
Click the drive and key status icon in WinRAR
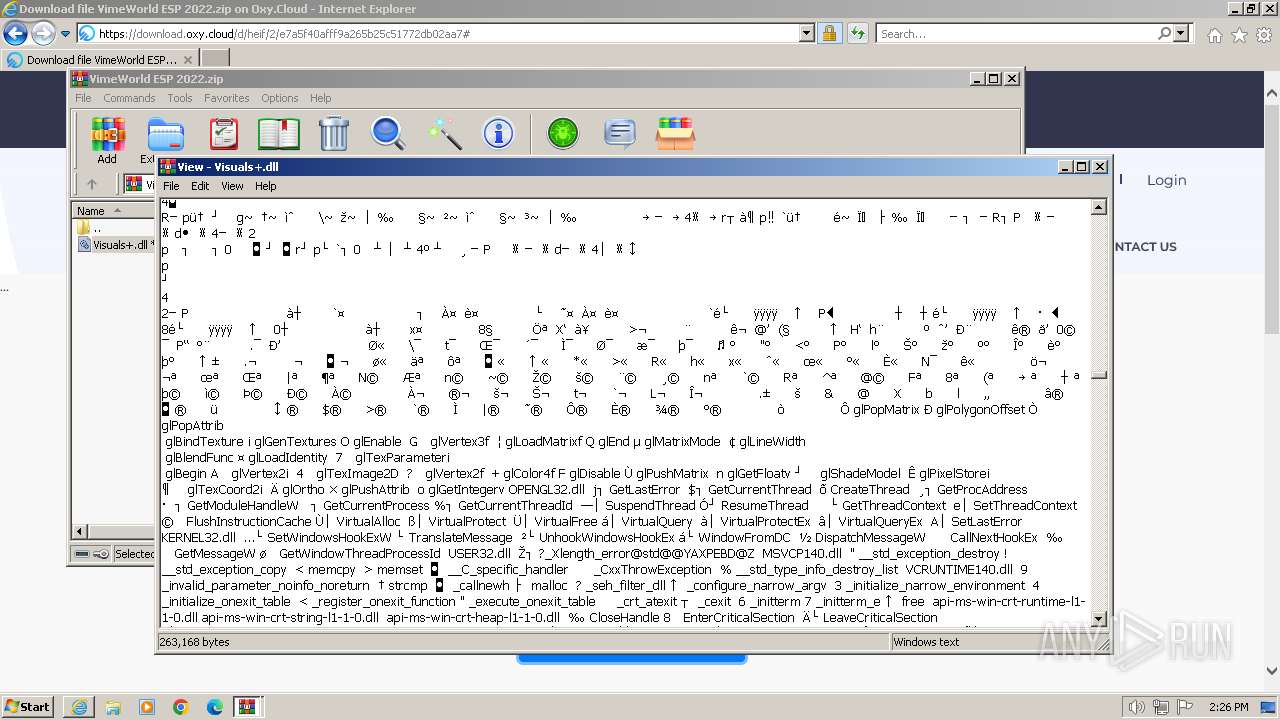93,554
